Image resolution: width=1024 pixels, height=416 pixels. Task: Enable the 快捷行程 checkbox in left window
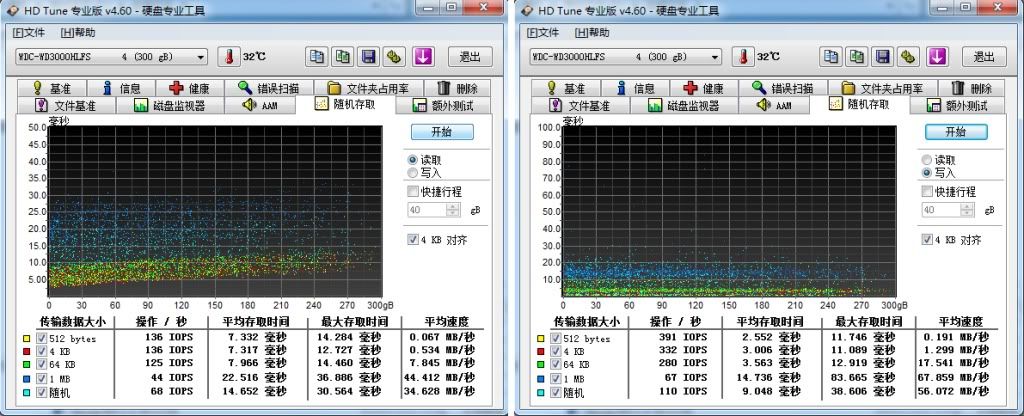[414, 191]
